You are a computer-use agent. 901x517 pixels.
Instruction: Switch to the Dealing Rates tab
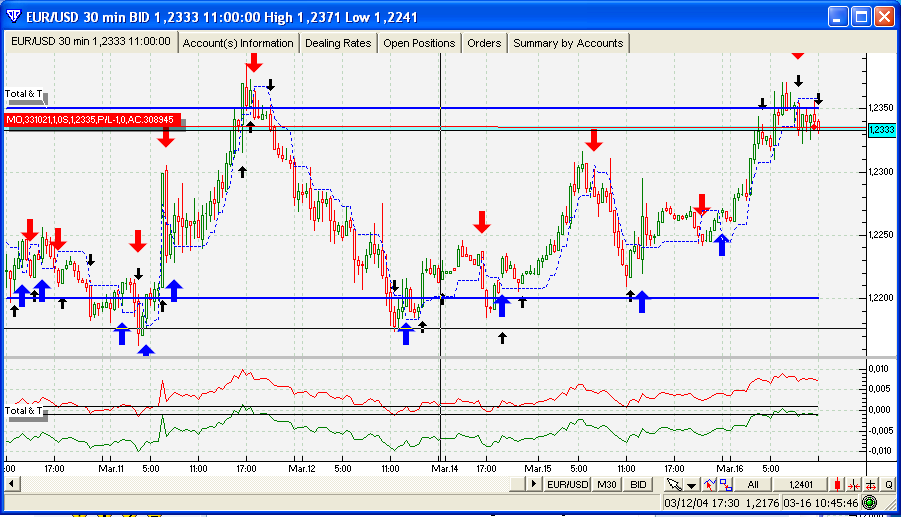coord(338,43)
